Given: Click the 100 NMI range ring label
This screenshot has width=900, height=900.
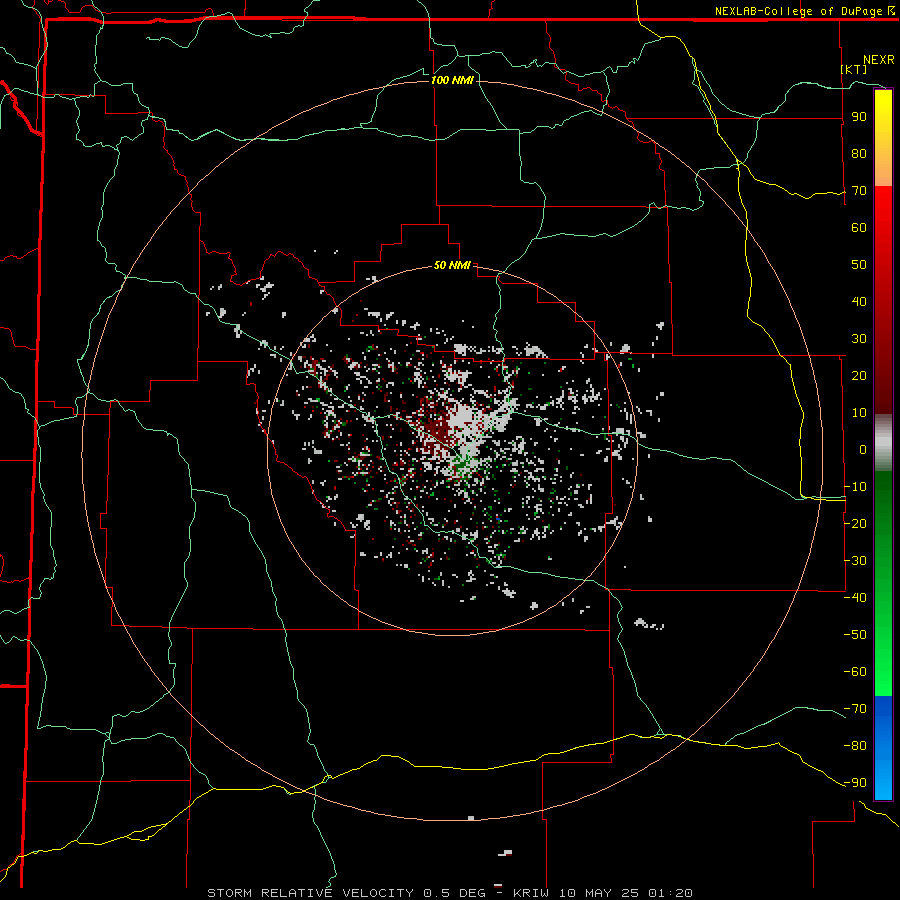Looking at the screenshot, I should pyautogui.click(x=452, y=80).
